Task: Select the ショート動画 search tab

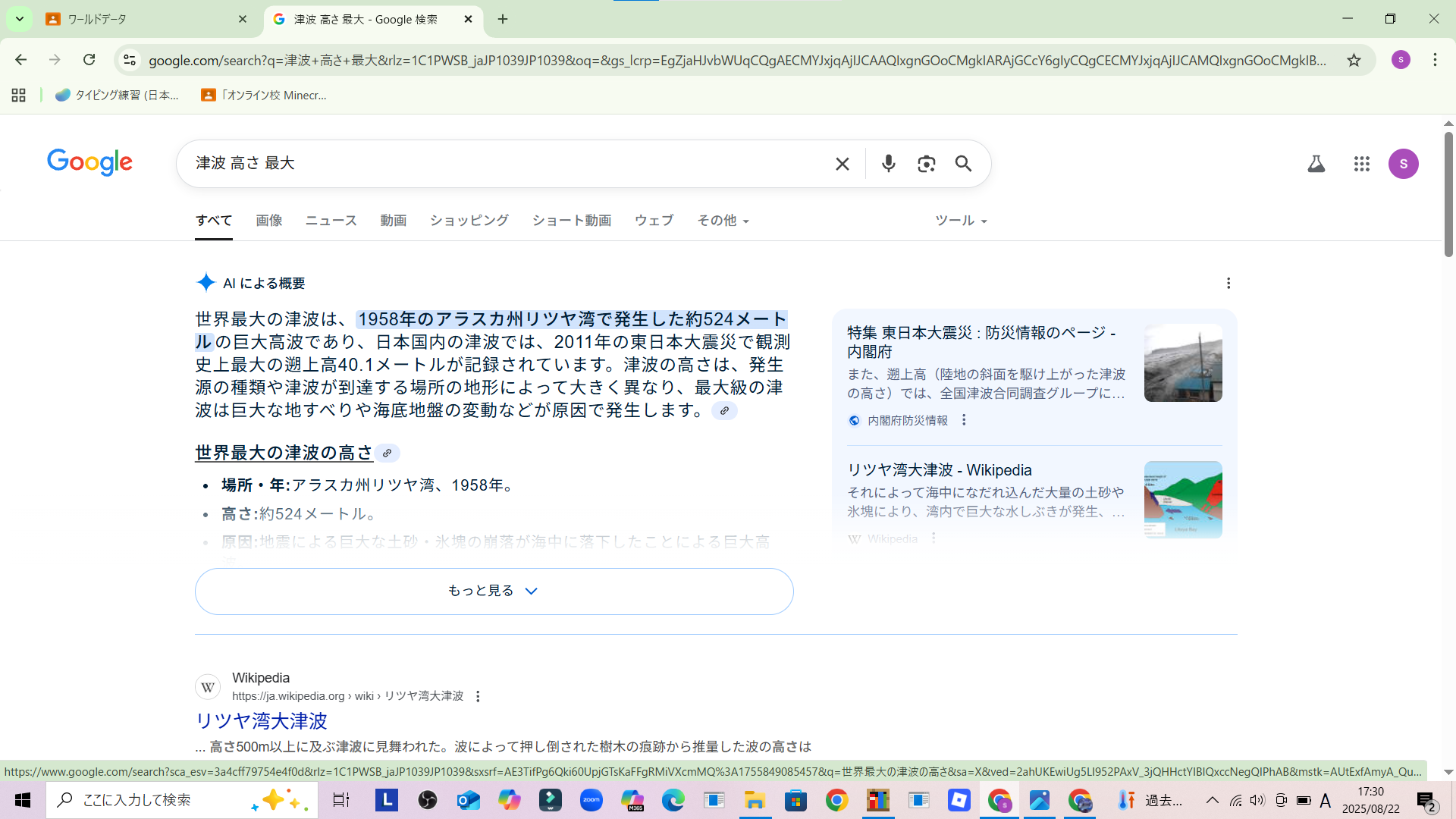Action: click(572, 221)
